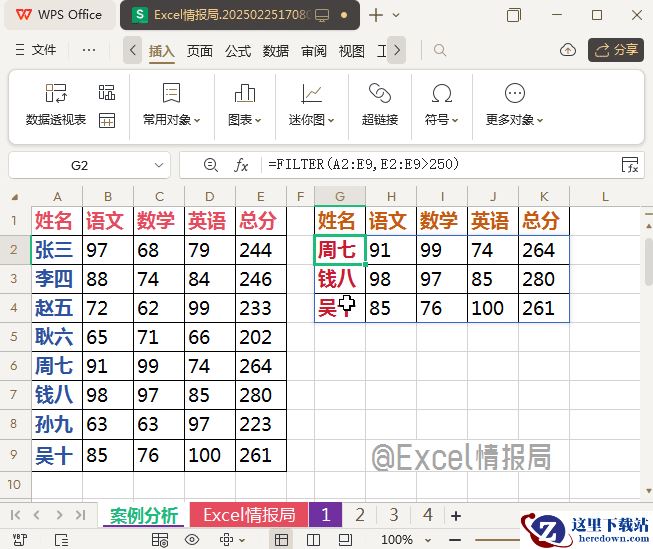Click the zoom magnifier in formula bar
The image size is (653, 549).
pyautogui.click(x=211, y=165)
